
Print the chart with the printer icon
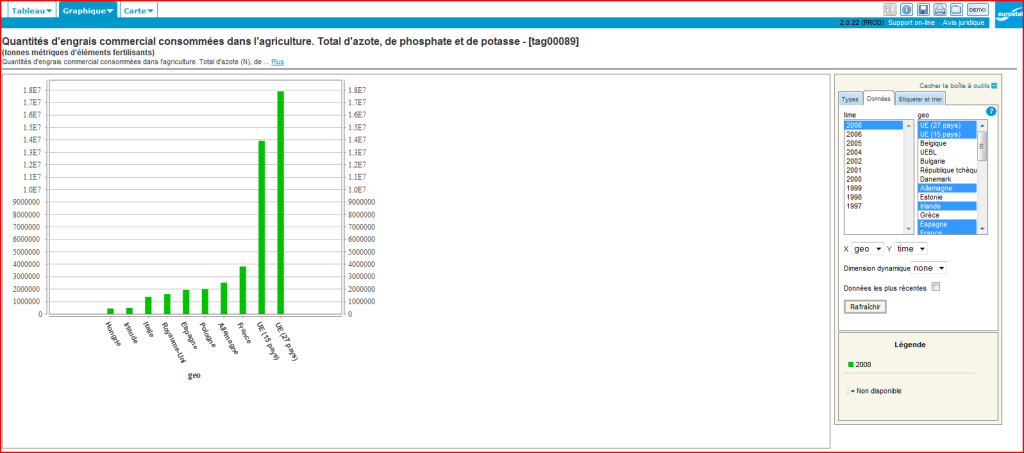click(x=940, y=9)
